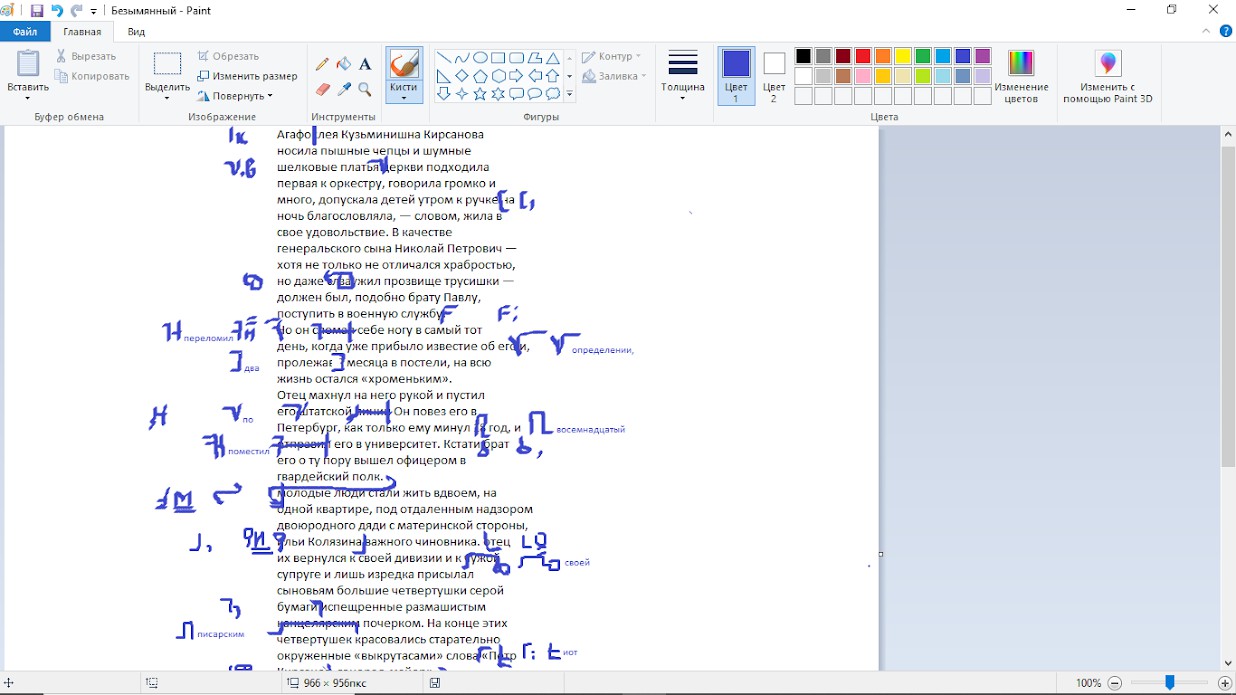Click Вырезать cut button
The image size is (1236, 695).
pyautogui.click(x=86, y=57)
